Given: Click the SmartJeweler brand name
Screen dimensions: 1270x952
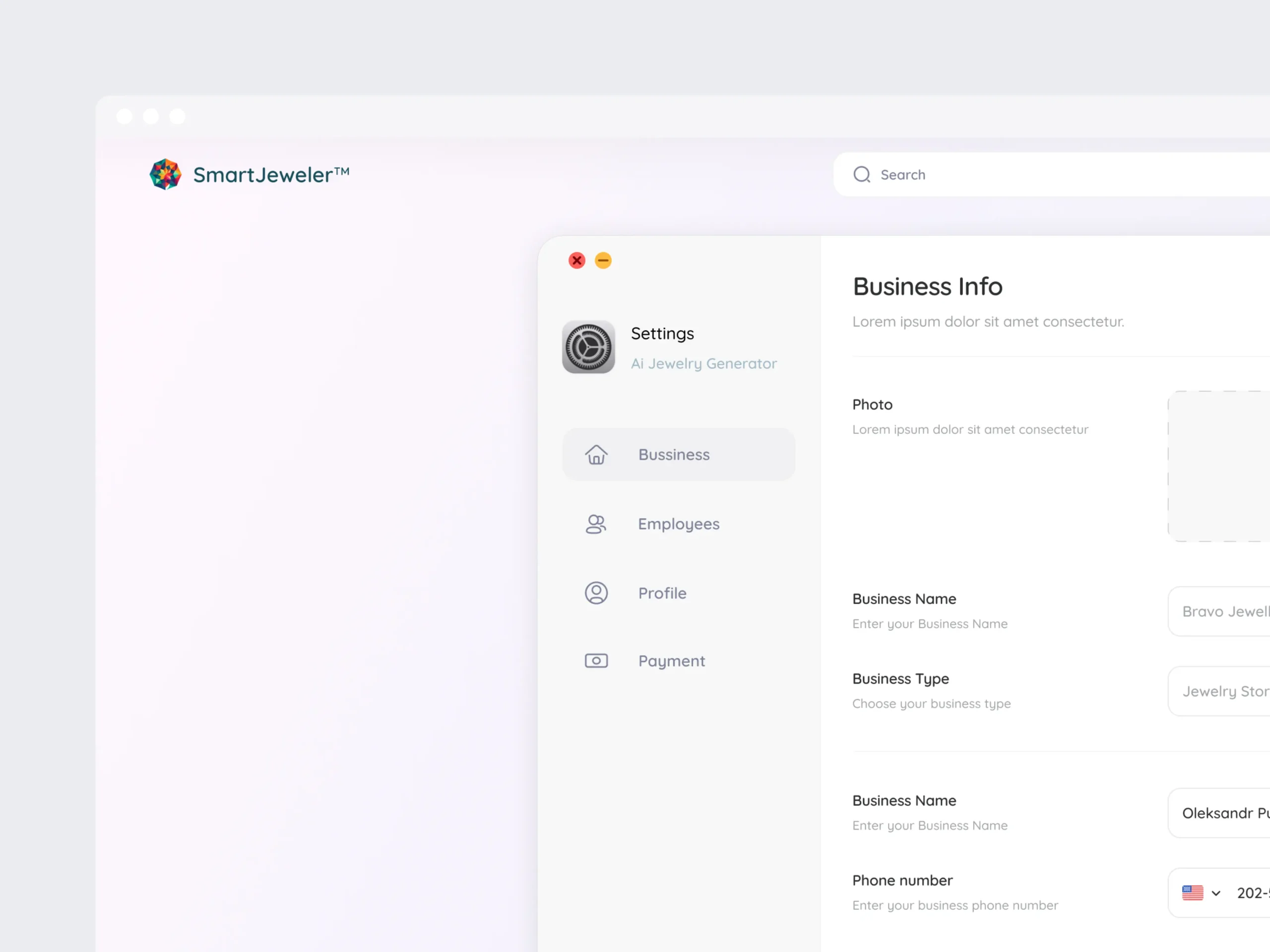Looking at the screenshot, I should (271, 175).
